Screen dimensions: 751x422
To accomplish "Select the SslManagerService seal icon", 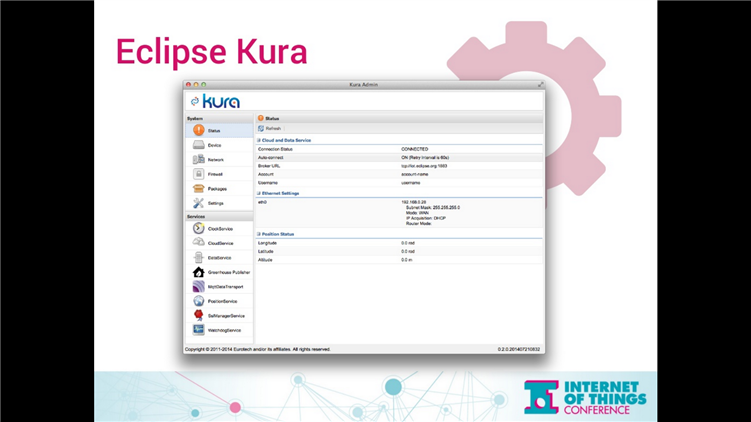I will tap(199, 315).
